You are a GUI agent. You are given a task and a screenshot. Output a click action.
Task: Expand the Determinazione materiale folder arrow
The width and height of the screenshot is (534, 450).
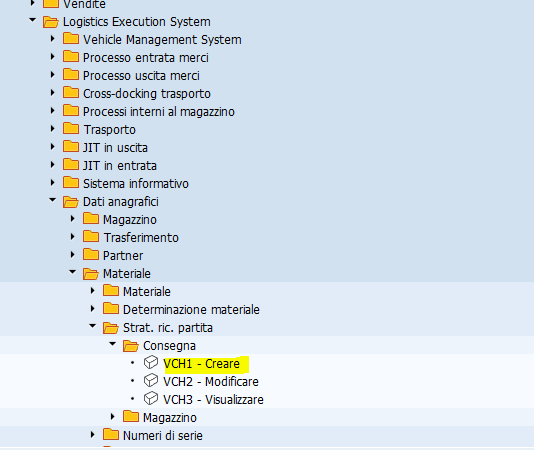(x=93, y=308)
